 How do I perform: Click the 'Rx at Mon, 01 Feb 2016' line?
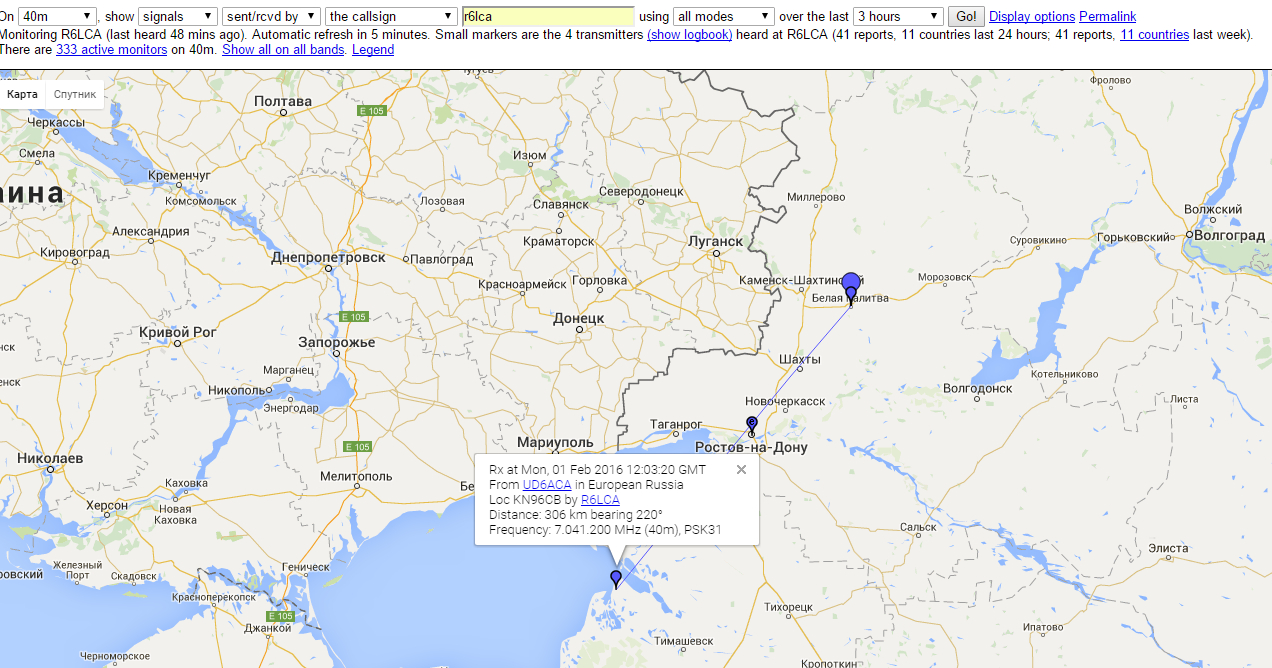tap(598, 470)
